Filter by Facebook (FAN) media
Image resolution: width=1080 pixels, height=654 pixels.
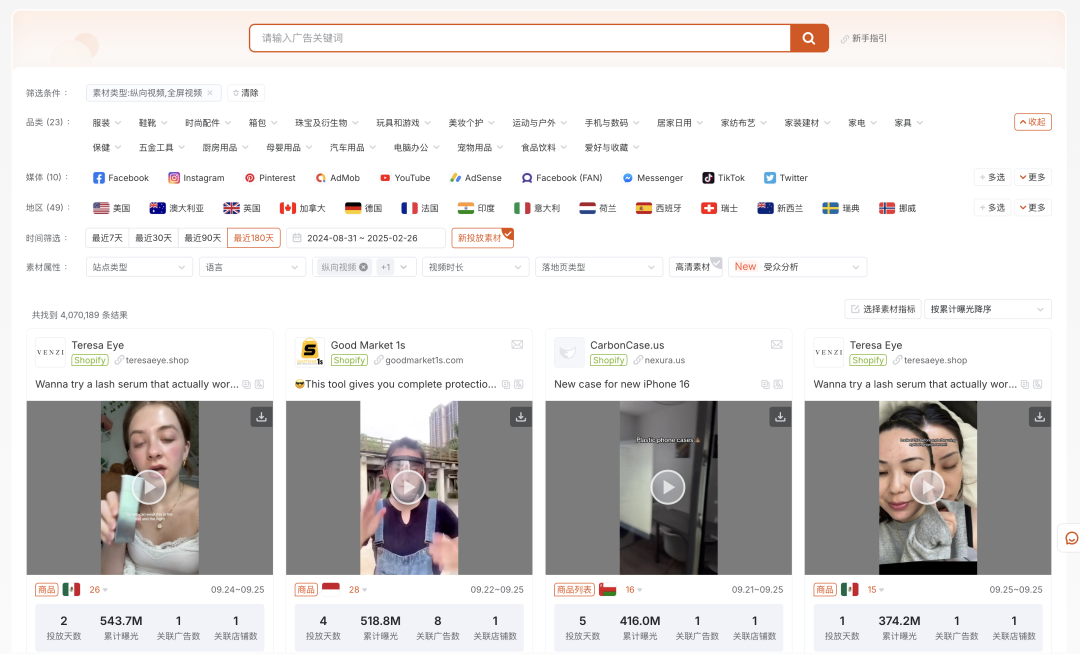pos(561,178)
